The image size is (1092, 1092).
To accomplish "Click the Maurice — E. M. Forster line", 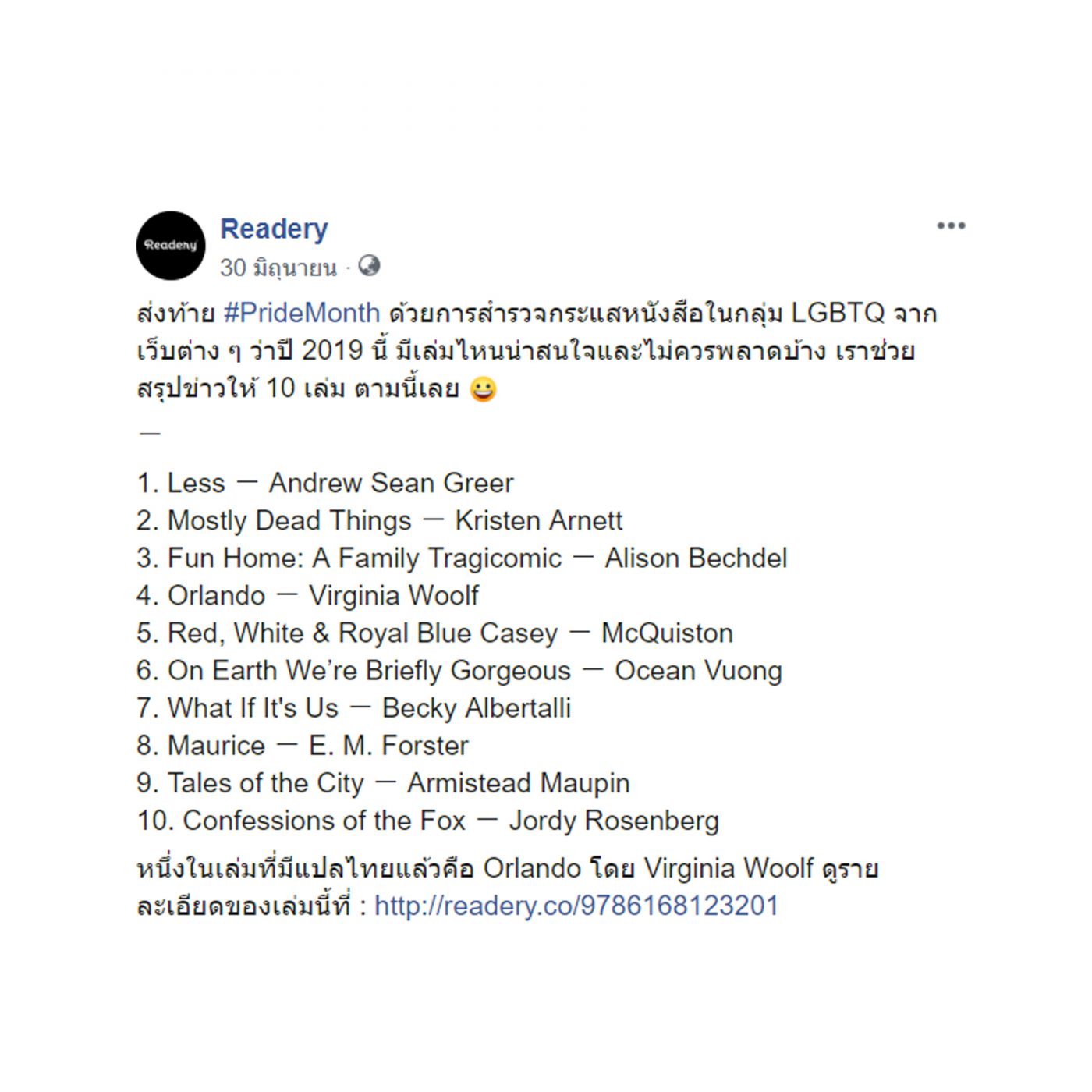I will (302, 745).
